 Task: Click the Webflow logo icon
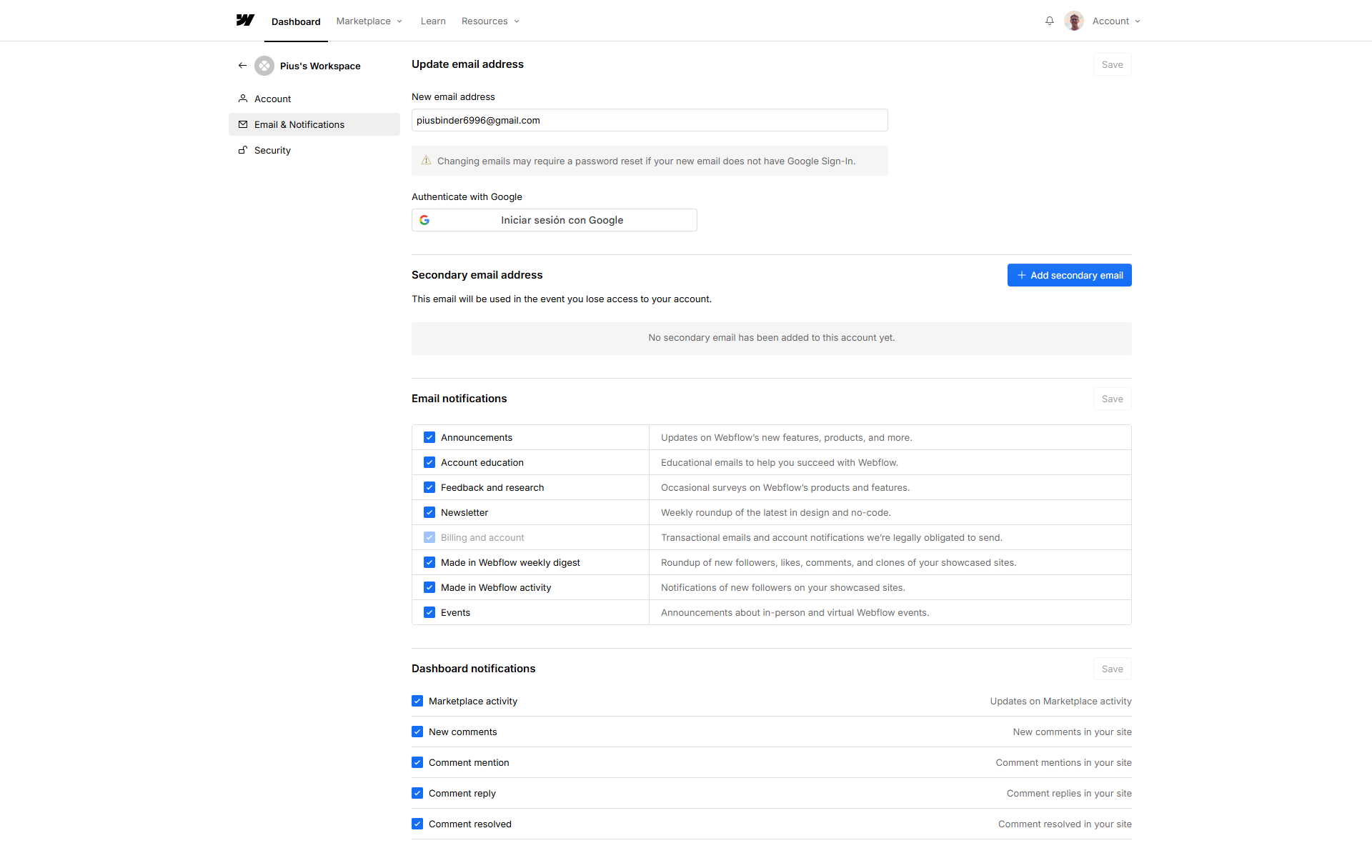pos(245,20)
